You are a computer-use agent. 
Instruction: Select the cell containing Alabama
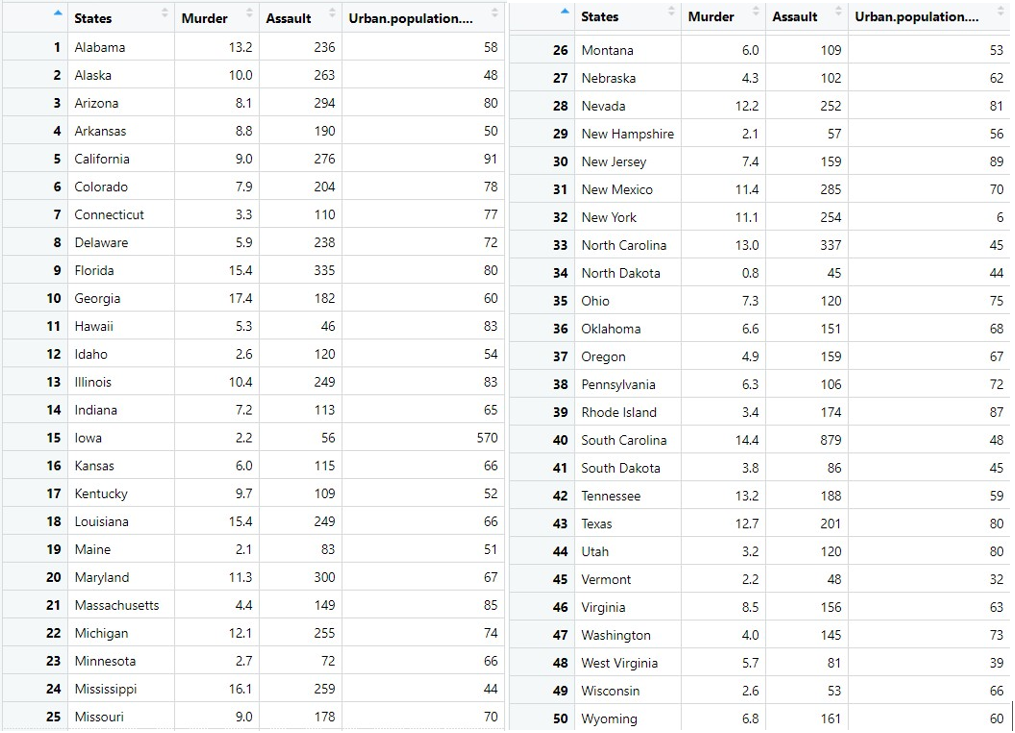(98, 47)
